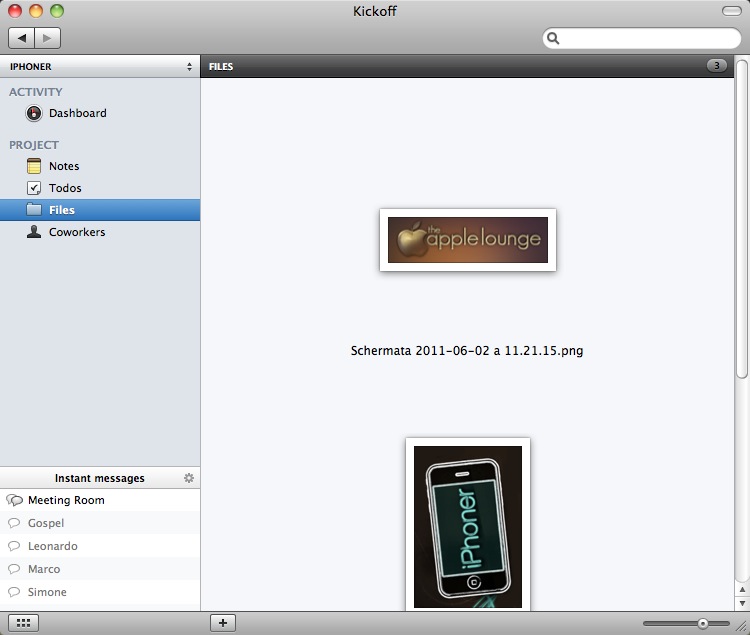
Task: Open the Notes section
Action: click(100, 166)
